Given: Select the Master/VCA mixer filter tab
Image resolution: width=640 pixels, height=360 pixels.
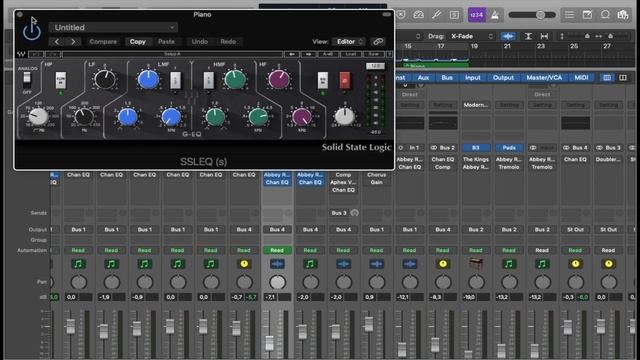Looking at the screenshot, I should [544, 78].
